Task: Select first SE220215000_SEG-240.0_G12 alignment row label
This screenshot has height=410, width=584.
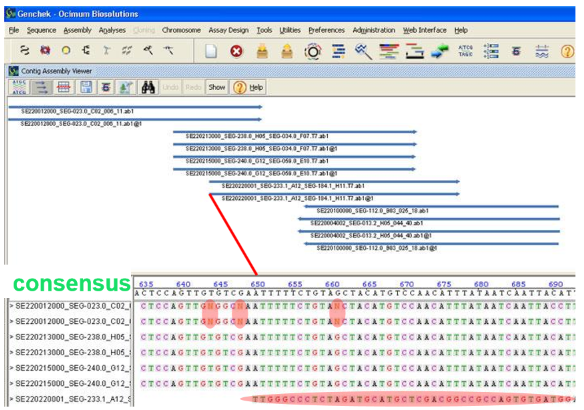Action: (x=71, y=368)
